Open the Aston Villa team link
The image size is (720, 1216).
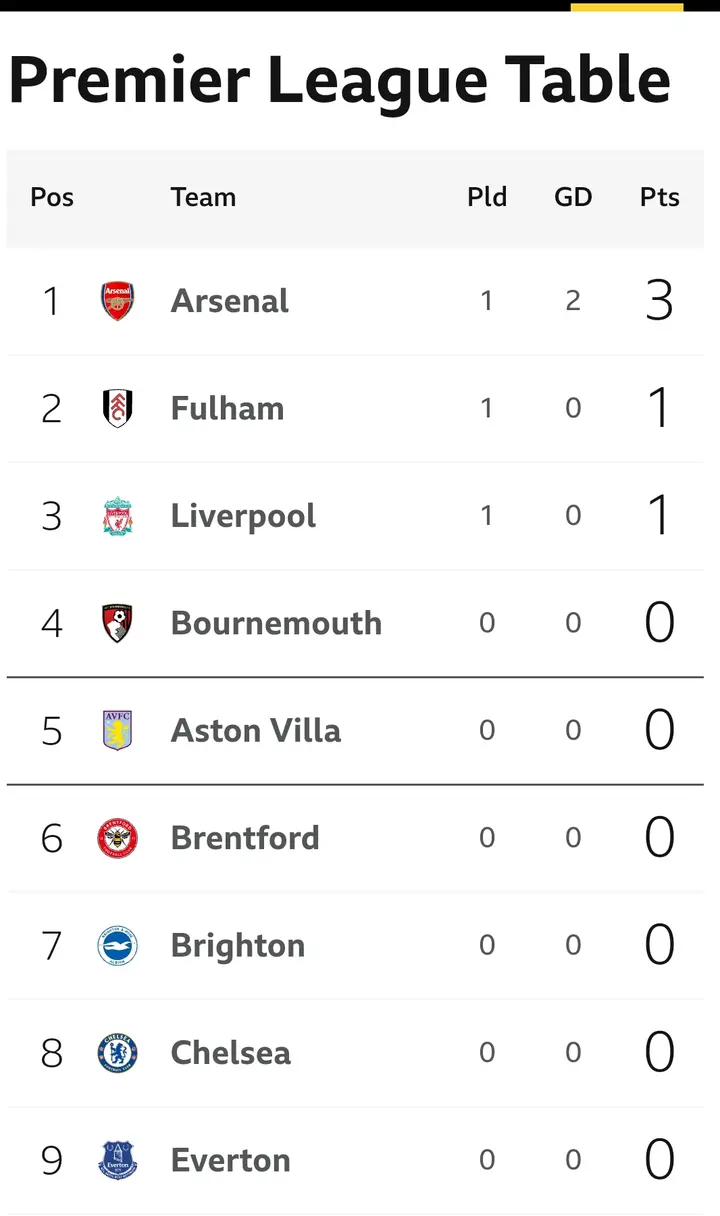pos(256,731)
